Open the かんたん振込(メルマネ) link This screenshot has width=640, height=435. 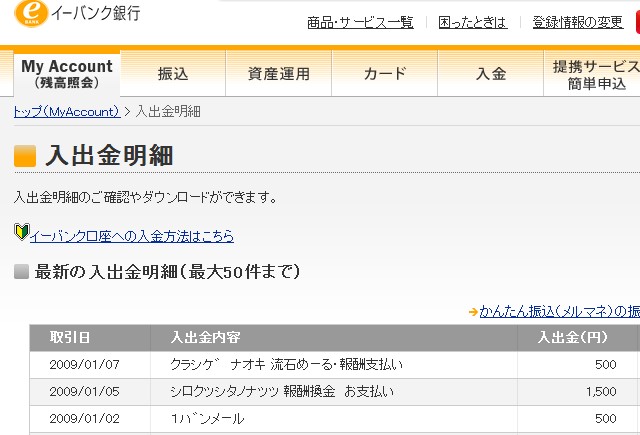point(559,312)
